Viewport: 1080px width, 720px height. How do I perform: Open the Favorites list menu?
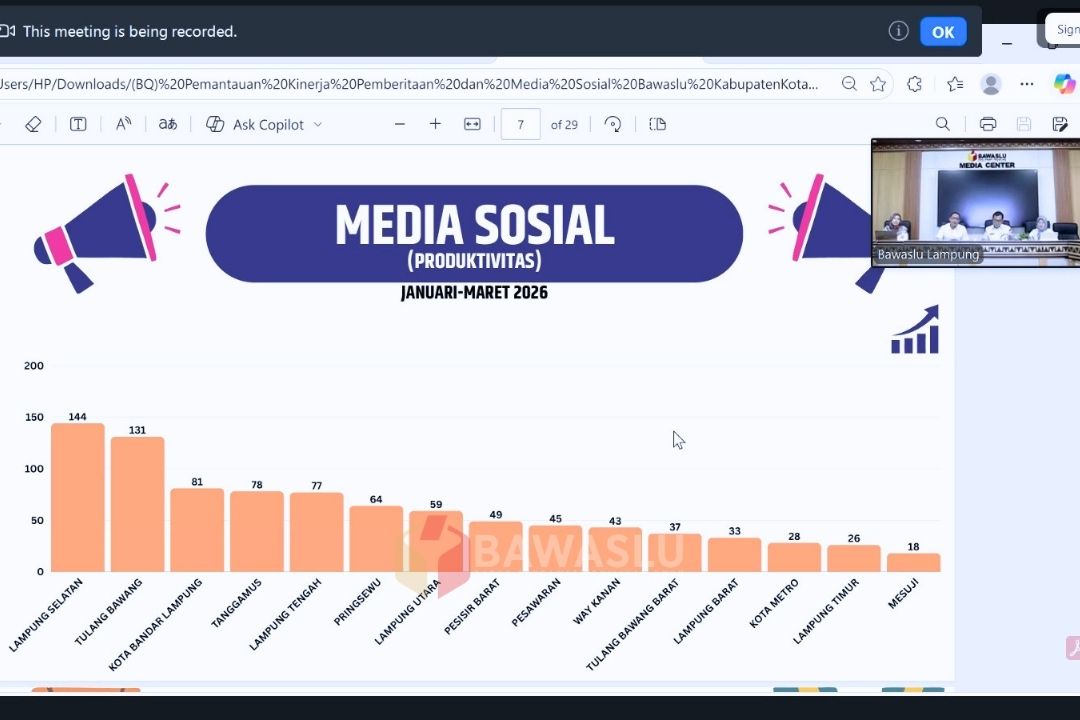(x=954, y=84)
